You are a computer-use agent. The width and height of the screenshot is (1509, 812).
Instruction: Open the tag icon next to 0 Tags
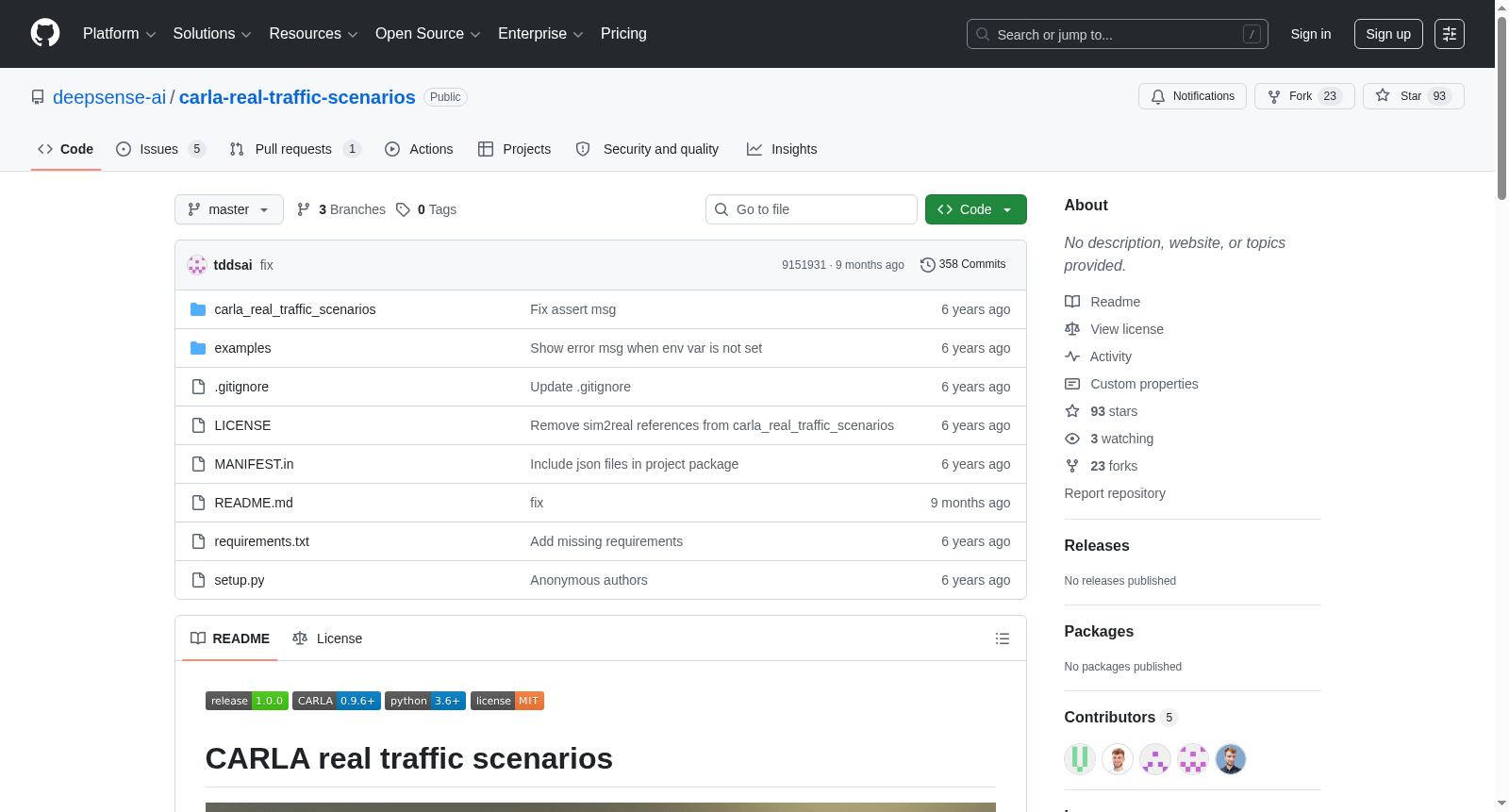403,209
